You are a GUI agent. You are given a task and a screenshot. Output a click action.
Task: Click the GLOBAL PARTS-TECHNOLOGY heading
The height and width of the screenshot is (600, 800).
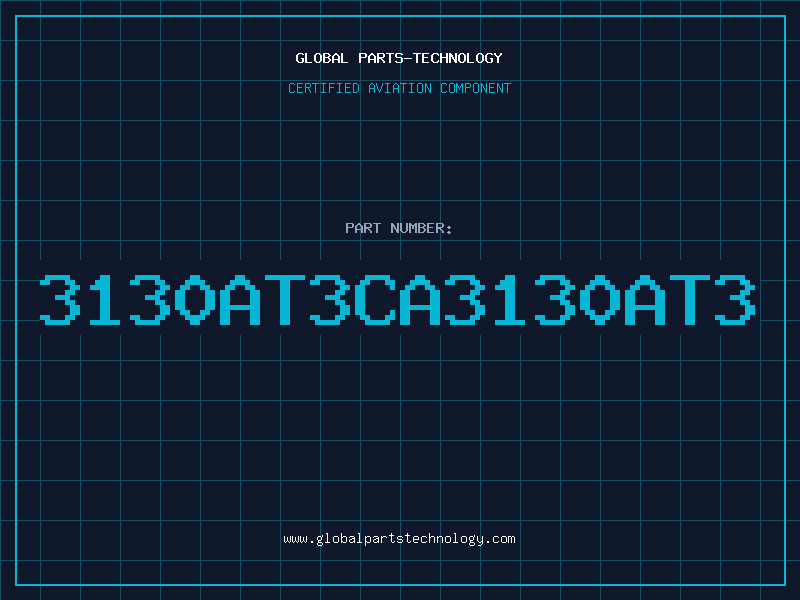click(x=399, y=58)
